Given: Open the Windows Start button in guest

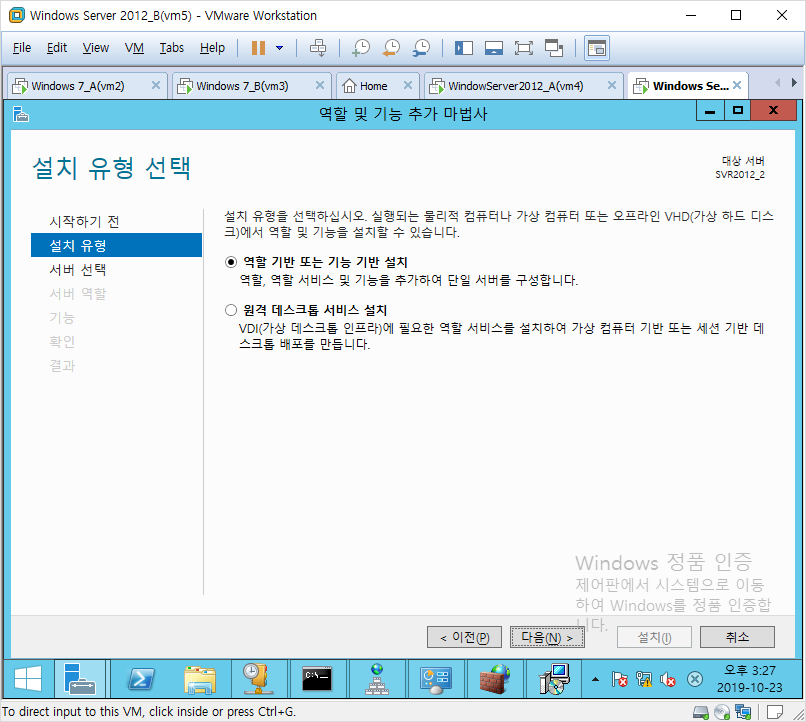Looking at the screenshot, I should [x=28, y=679].
